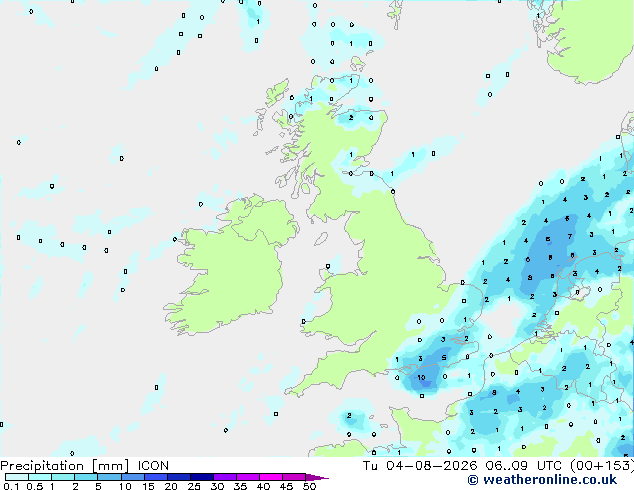Select the purple swatch between 30 and 35
This screenshot has height=490, width=634.
coord(225,477)
